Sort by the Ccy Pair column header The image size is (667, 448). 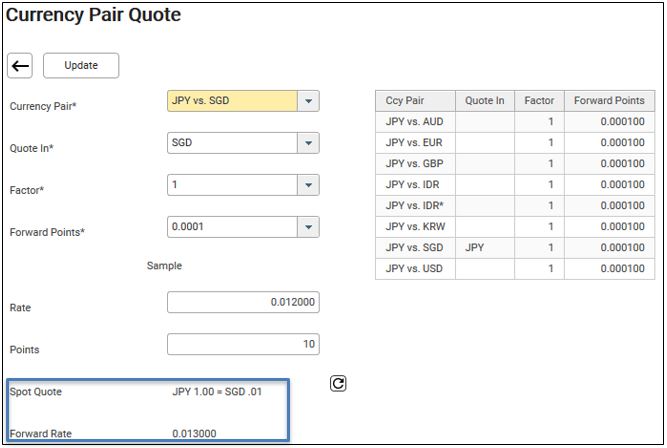pyautogui.click(x=415, y=101)
